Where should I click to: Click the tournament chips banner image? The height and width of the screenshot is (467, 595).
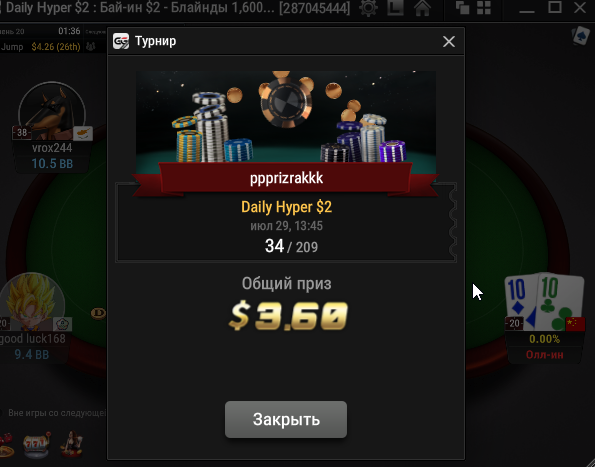click(286, 122)
